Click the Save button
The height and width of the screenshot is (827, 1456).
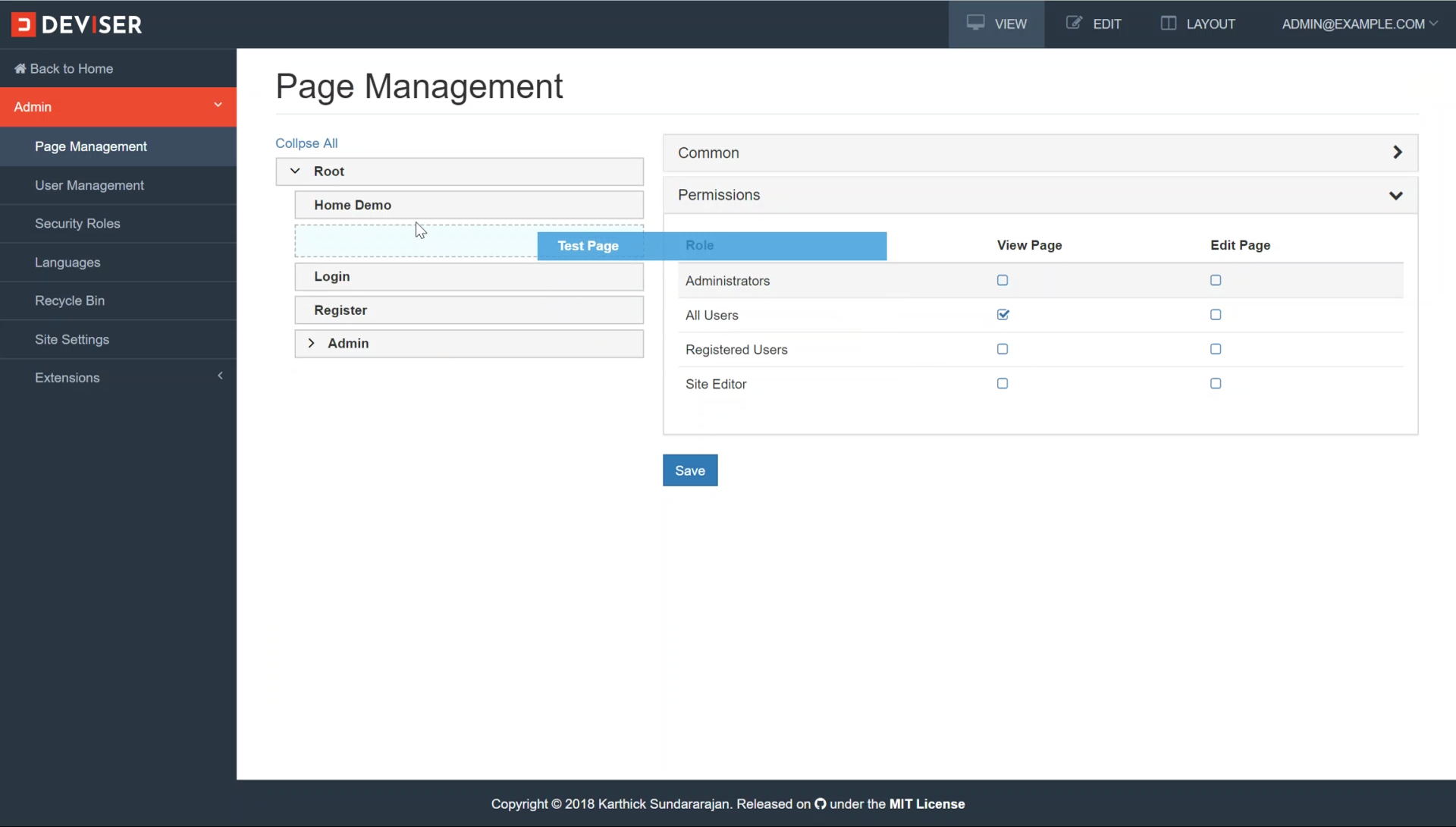click(x=689, y=470)
